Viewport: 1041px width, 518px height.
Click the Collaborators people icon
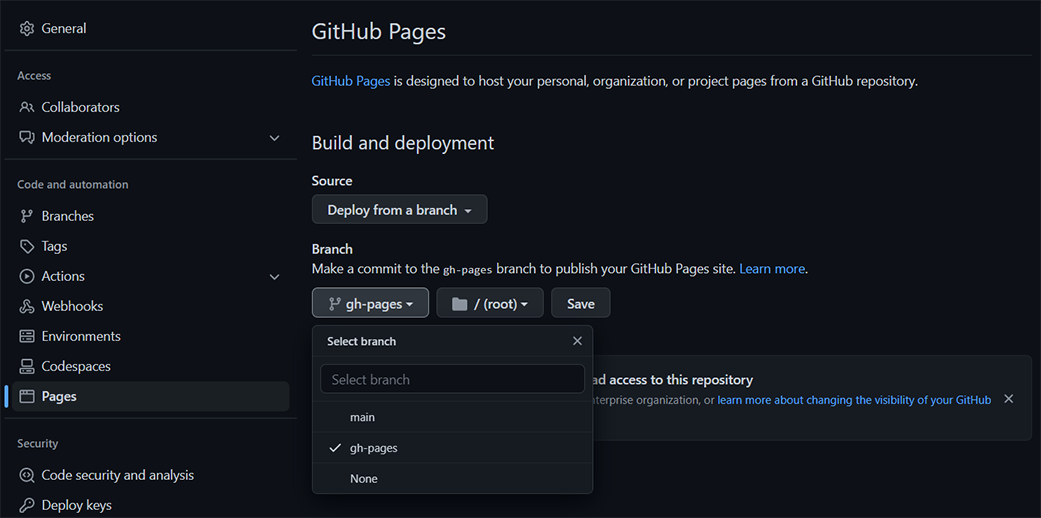click(x=27, y=107)
